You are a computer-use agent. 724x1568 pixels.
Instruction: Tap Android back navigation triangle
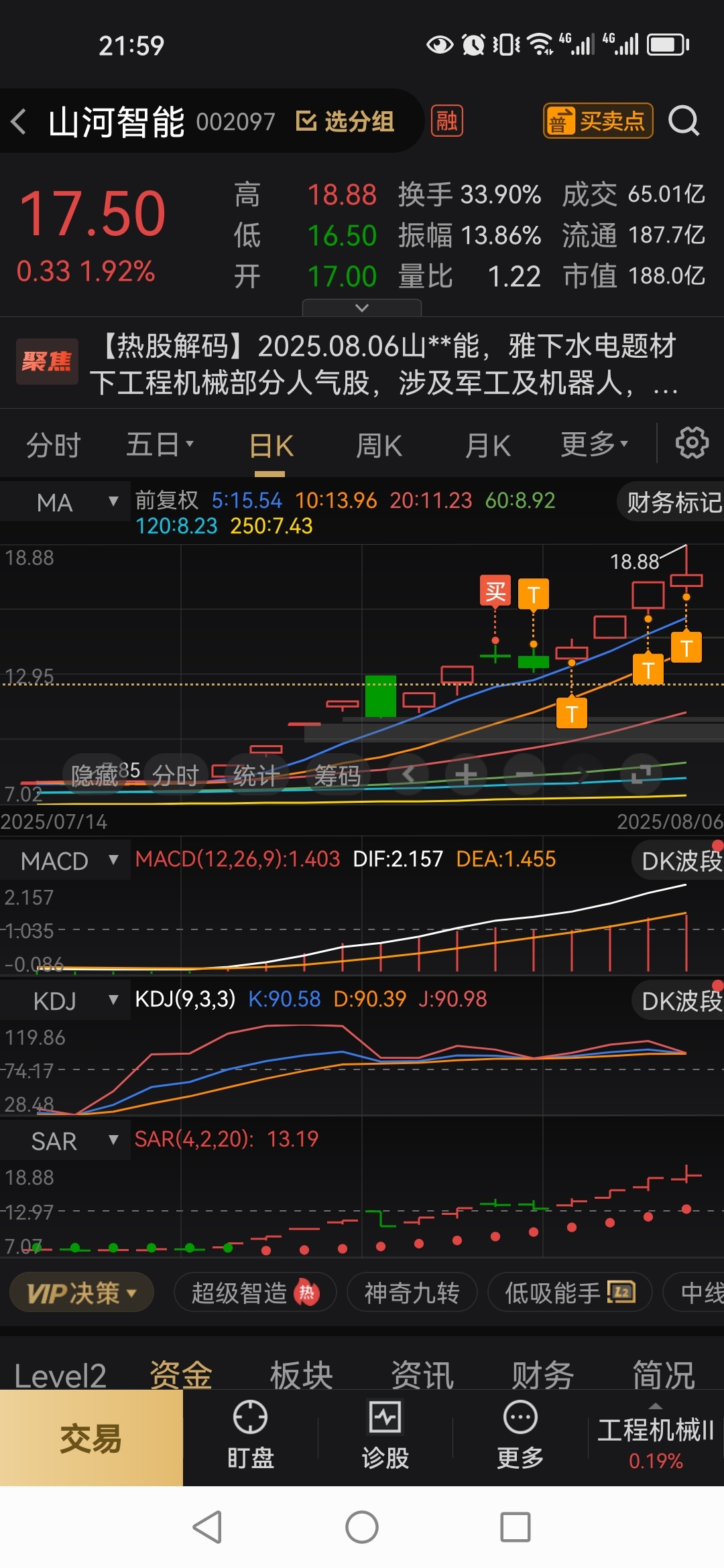207,1527
